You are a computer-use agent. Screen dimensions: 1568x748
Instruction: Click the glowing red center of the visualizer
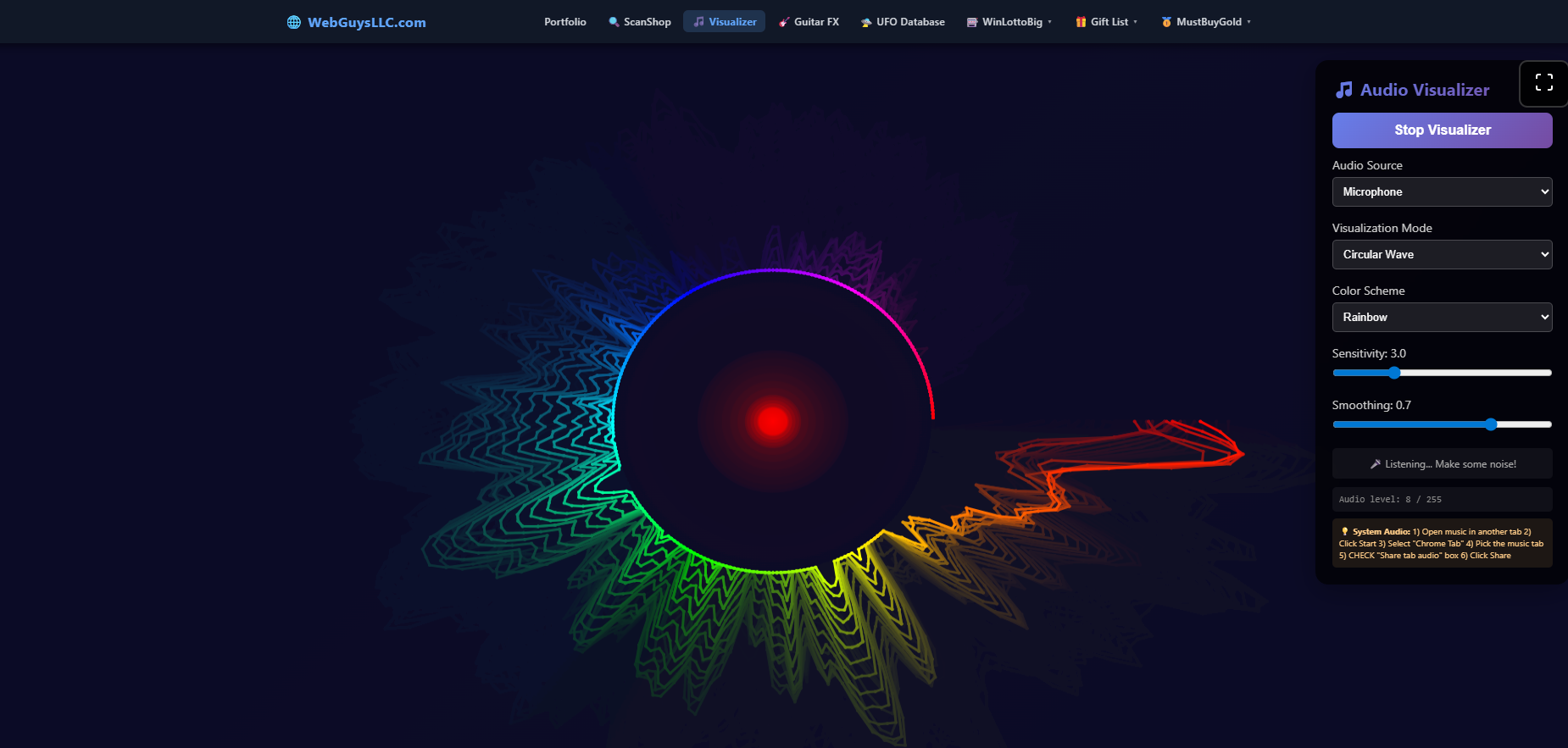(x=773, y=421)
